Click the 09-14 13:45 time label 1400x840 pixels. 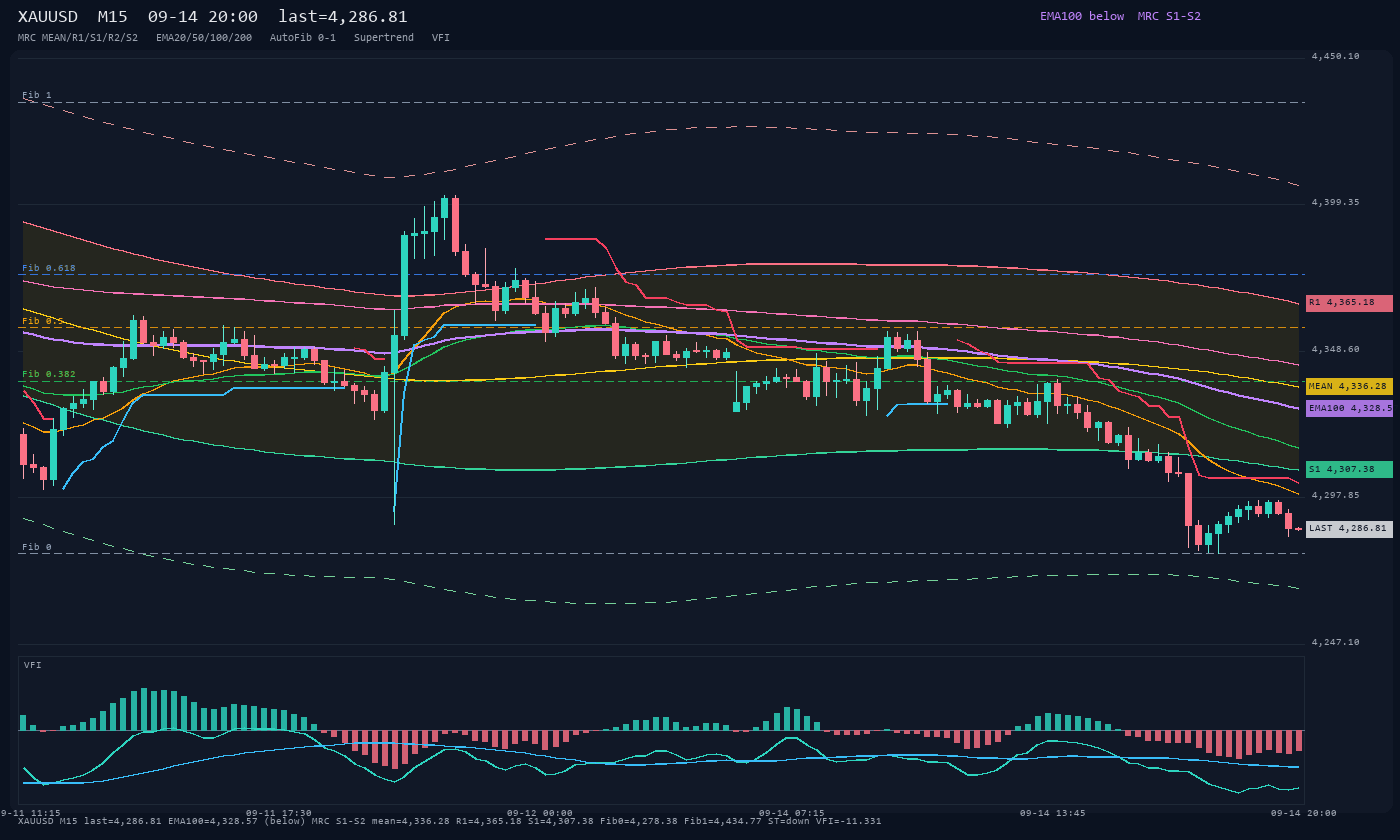(1052, 813)
